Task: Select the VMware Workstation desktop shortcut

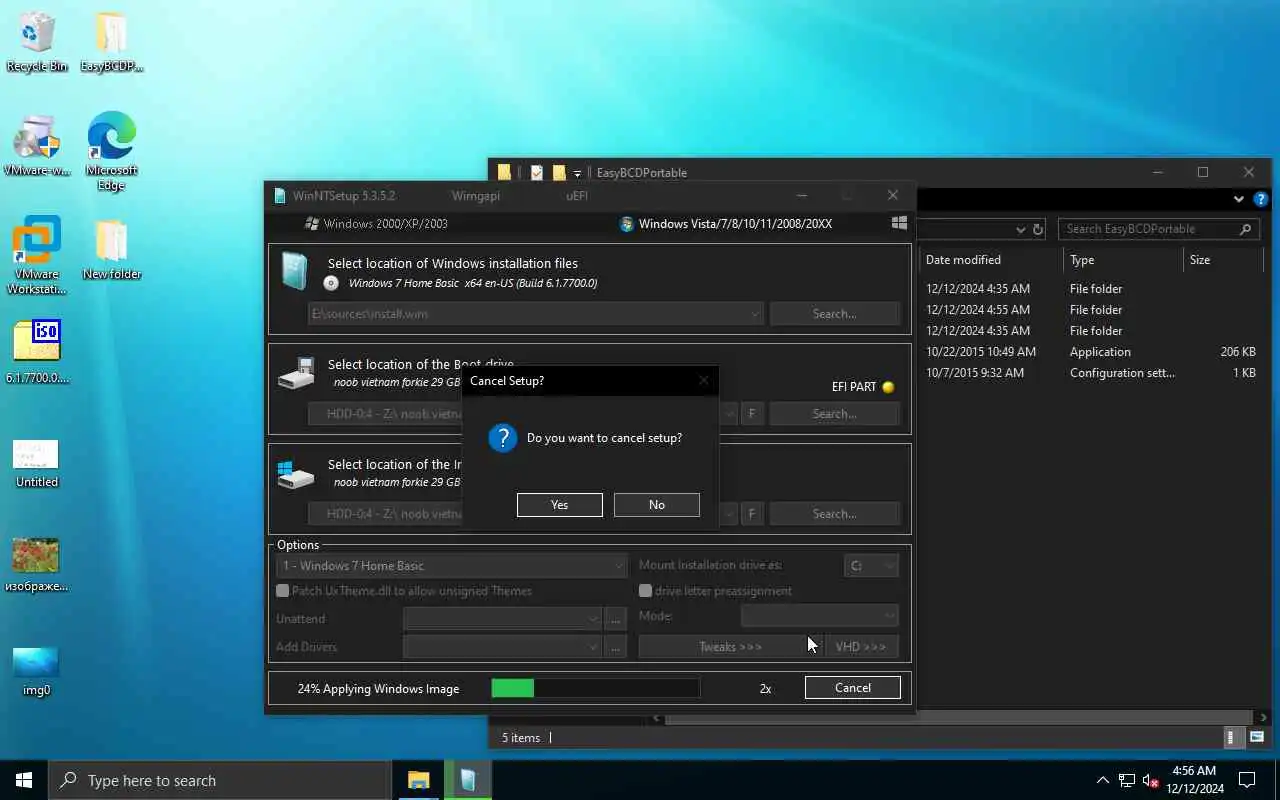Action: coord(37,255)
